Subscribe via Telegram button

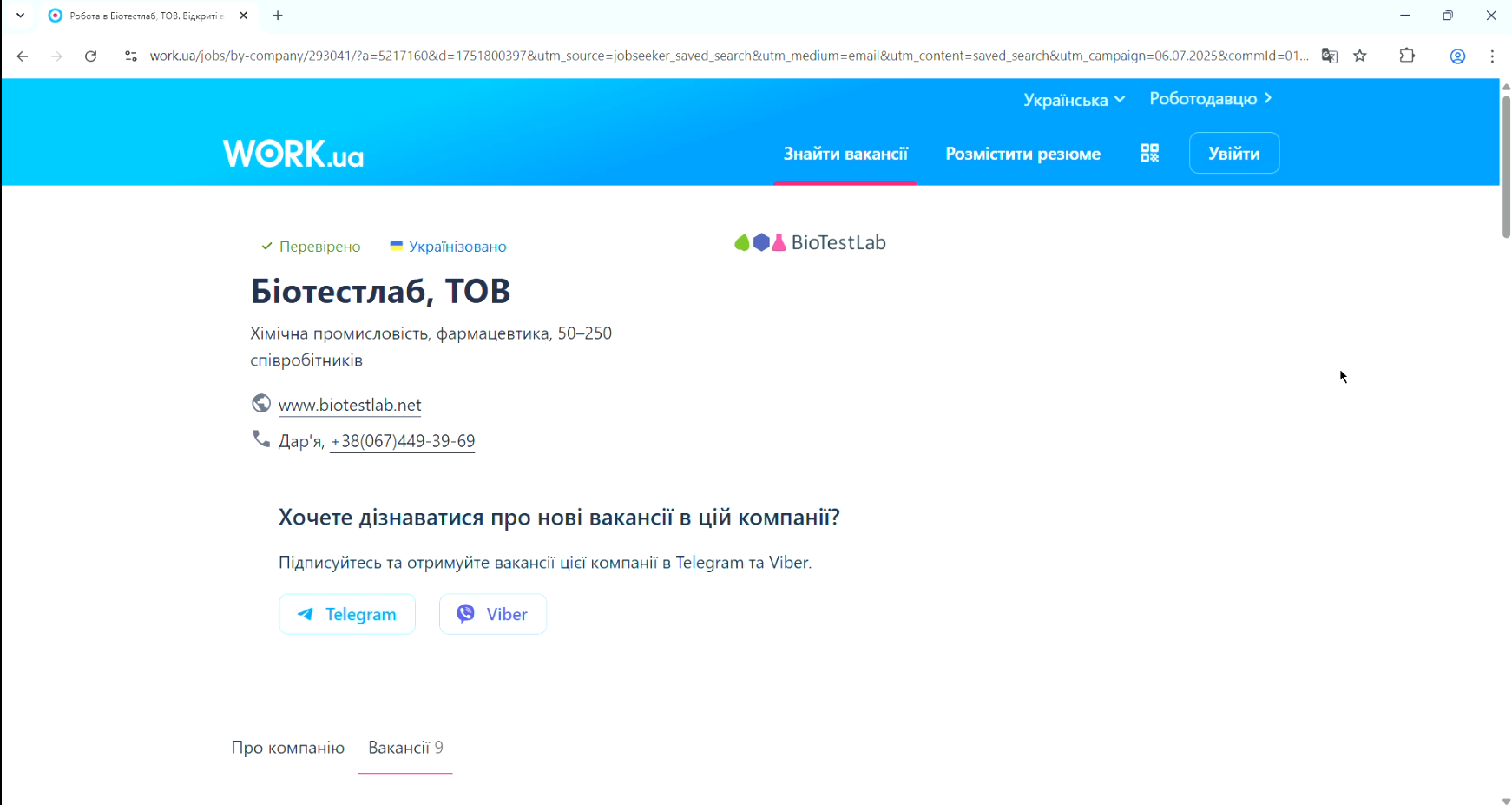[347, 614]
